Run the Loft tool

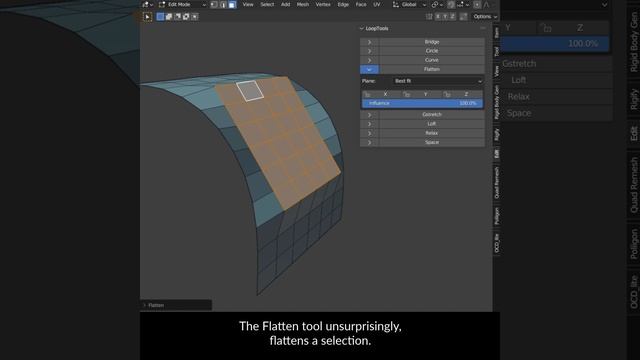[432, 124]
